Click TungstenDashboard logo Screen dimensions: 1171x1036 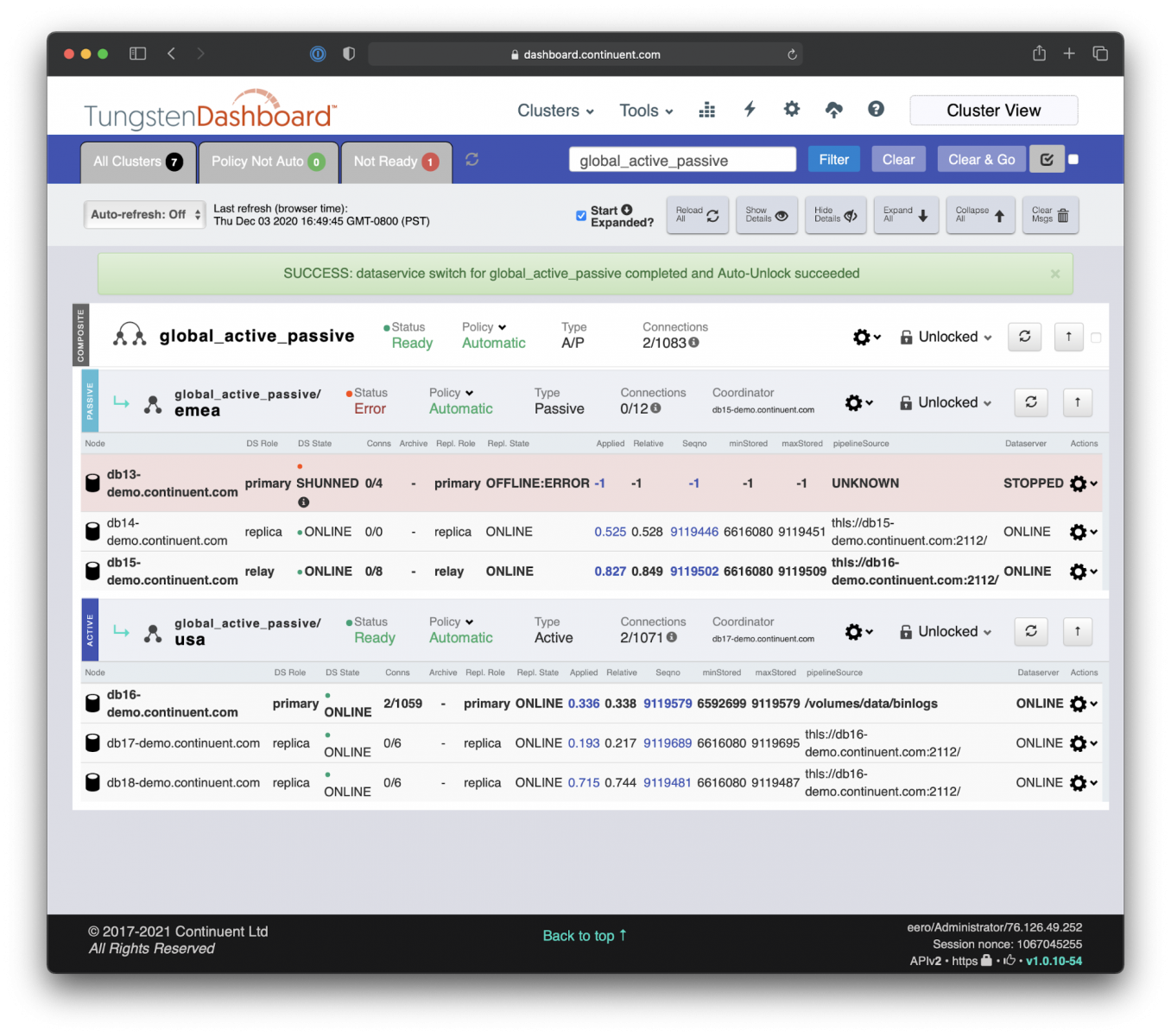[x=210, y=111]
